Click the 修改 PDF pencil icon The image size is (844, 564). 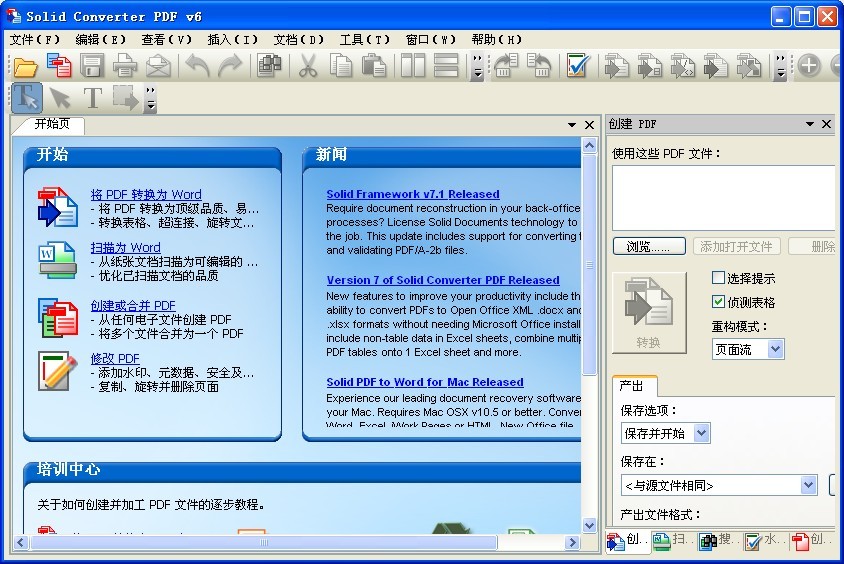click(57, 371)
